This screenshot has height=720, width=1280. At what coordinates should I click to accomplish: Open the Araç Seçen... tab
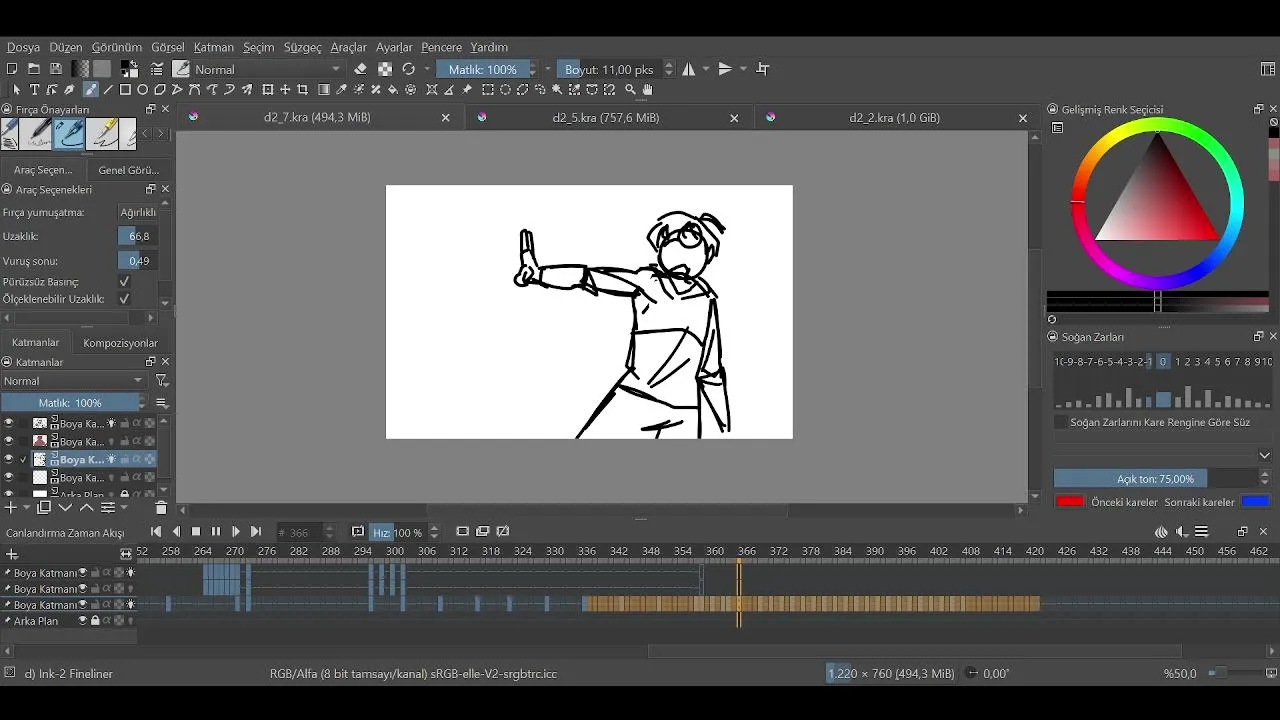point(43,170)
